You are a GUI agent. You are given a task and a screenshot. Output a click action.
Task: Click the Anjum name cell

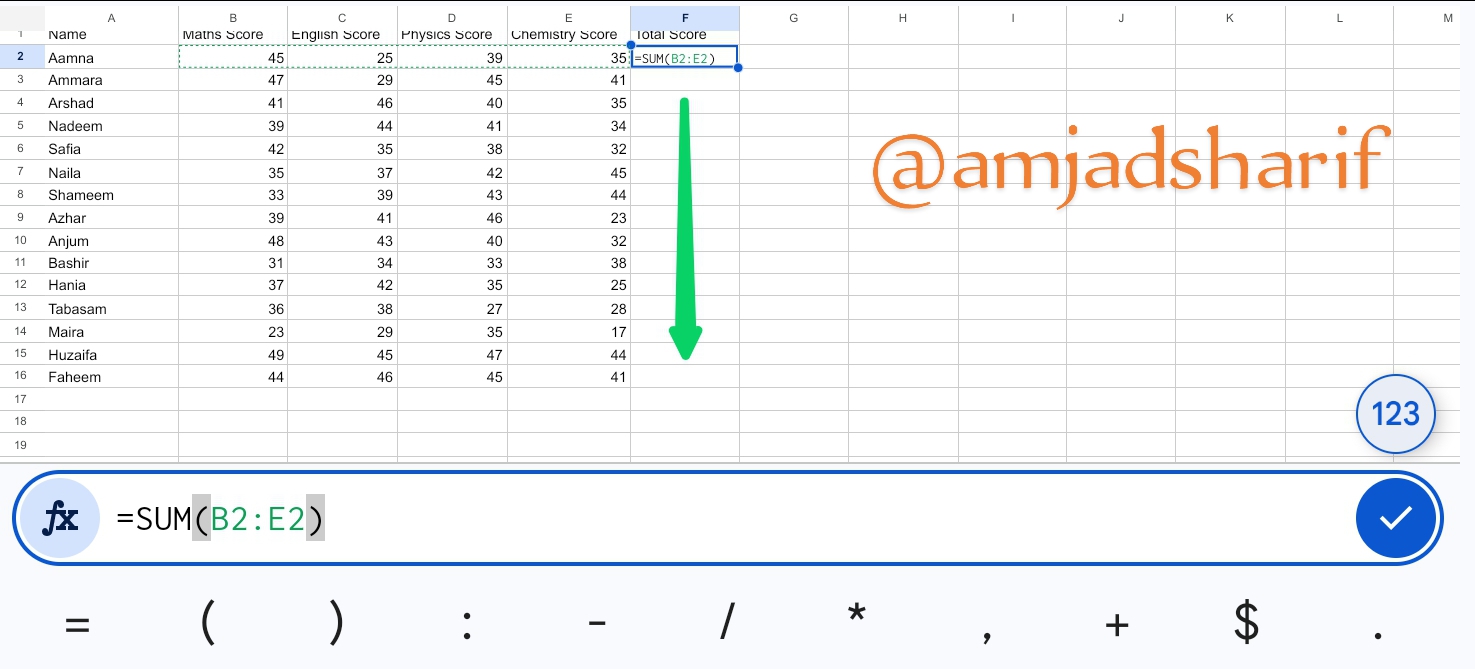point(110,241)
